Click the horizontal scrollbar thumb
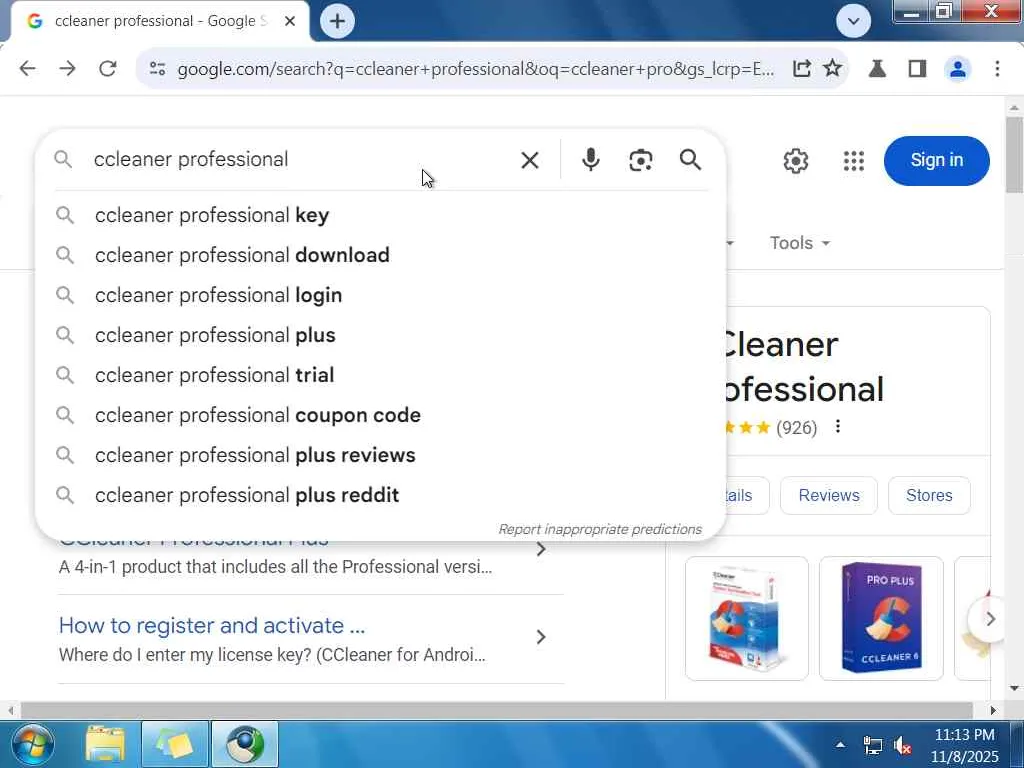 coord(496,710)
